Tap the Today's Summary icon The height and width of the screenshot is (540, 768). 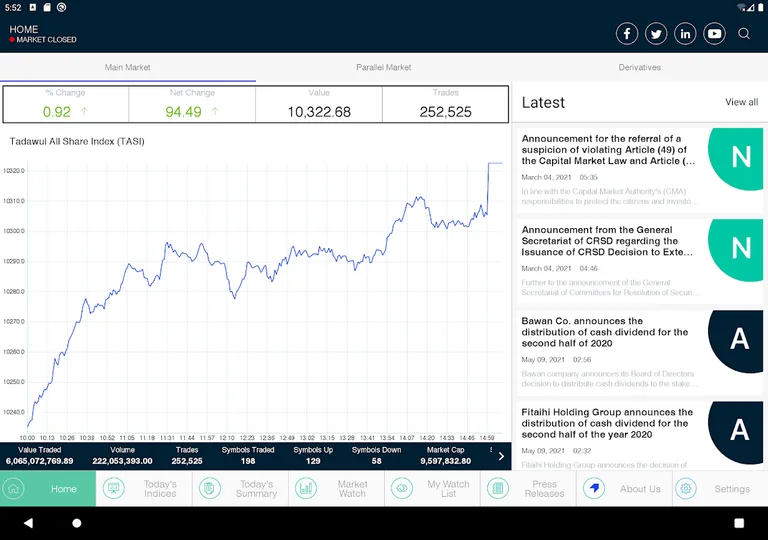click(x=210, y=489)
